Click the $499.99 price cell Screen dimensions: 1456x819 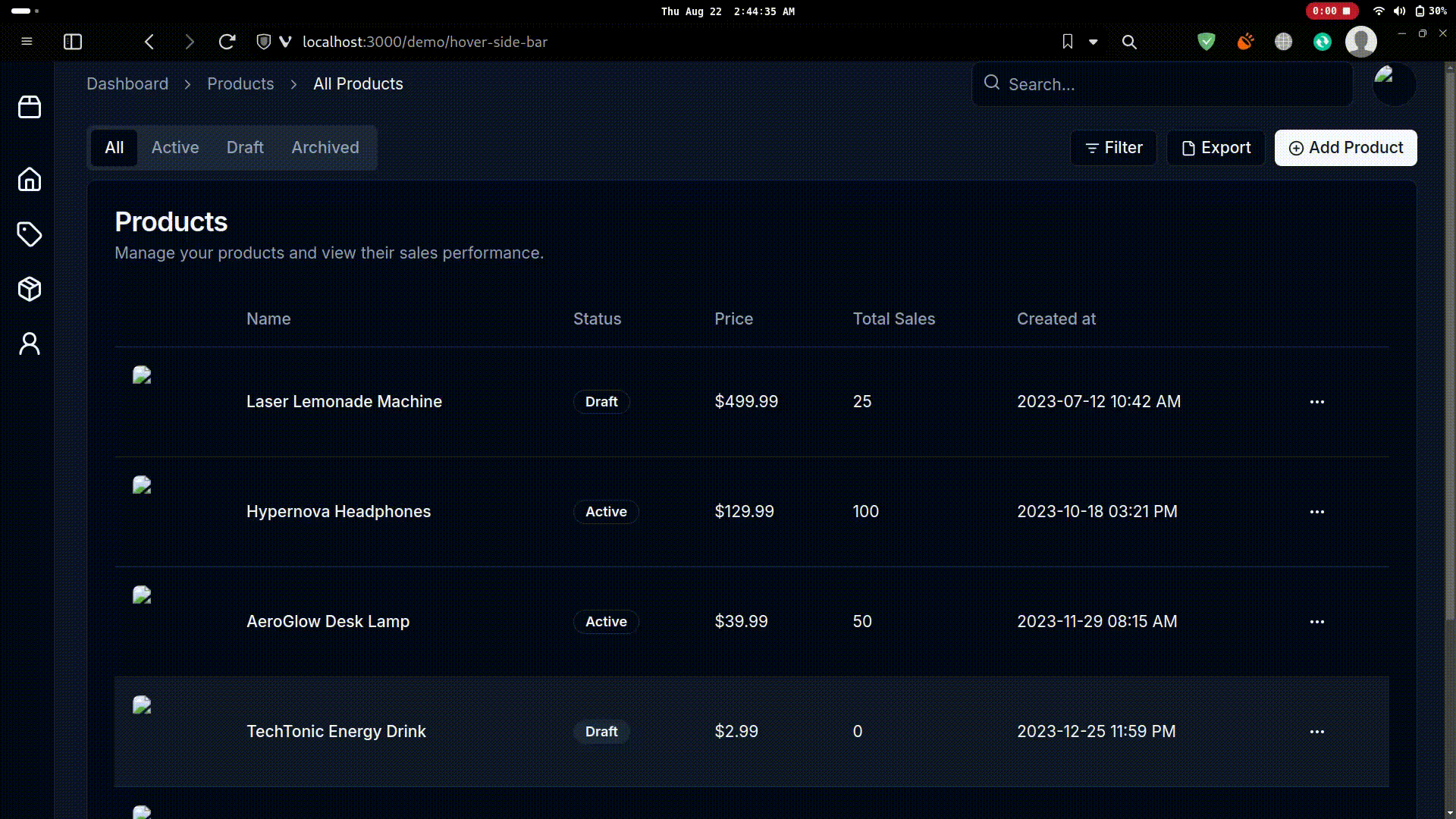coord(746,402)
